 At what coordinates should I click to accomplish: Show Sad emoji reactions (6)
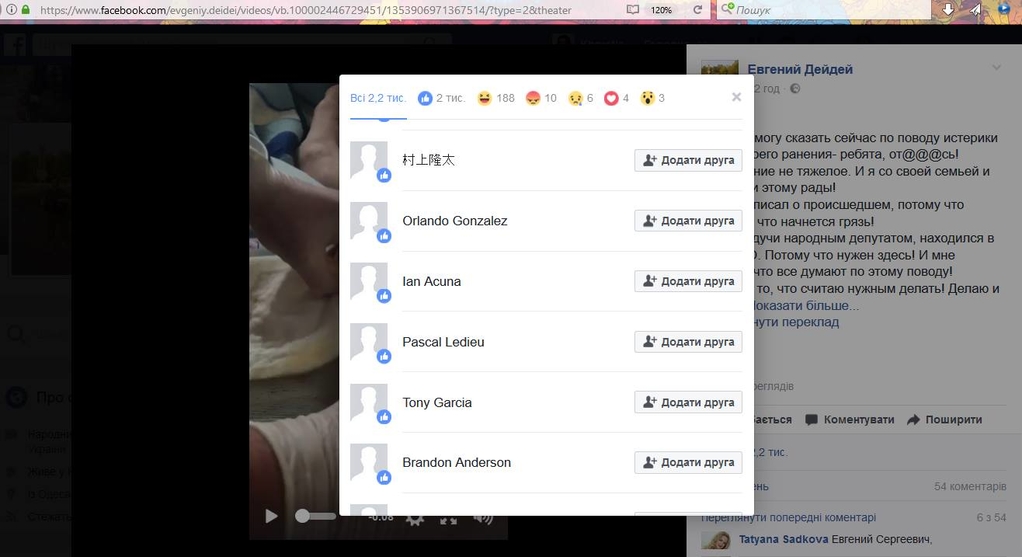(580, 98)
